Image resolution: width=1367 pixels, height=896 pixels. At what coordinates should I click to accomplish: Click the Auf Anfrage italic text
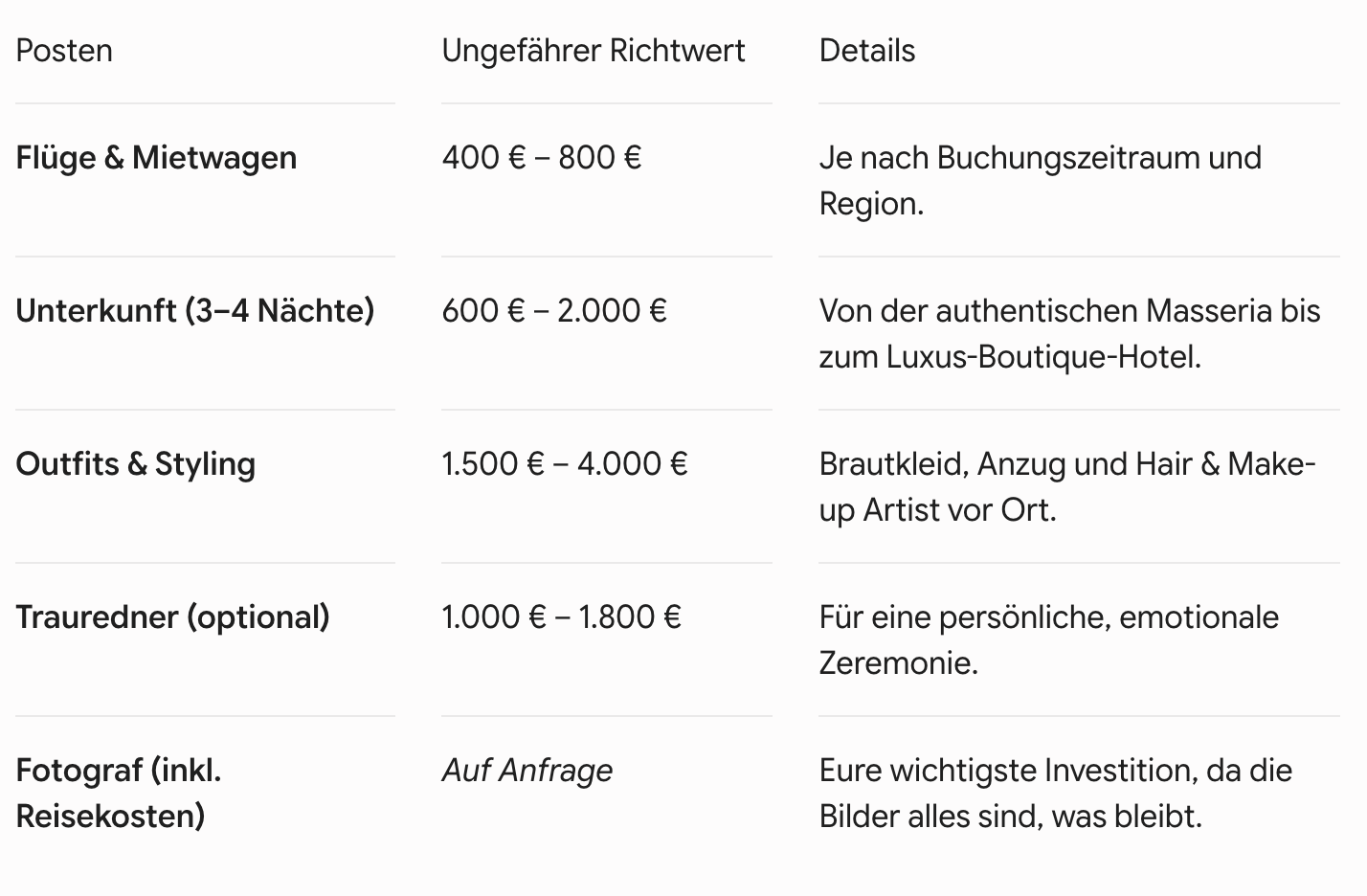(x=527, y=771)
